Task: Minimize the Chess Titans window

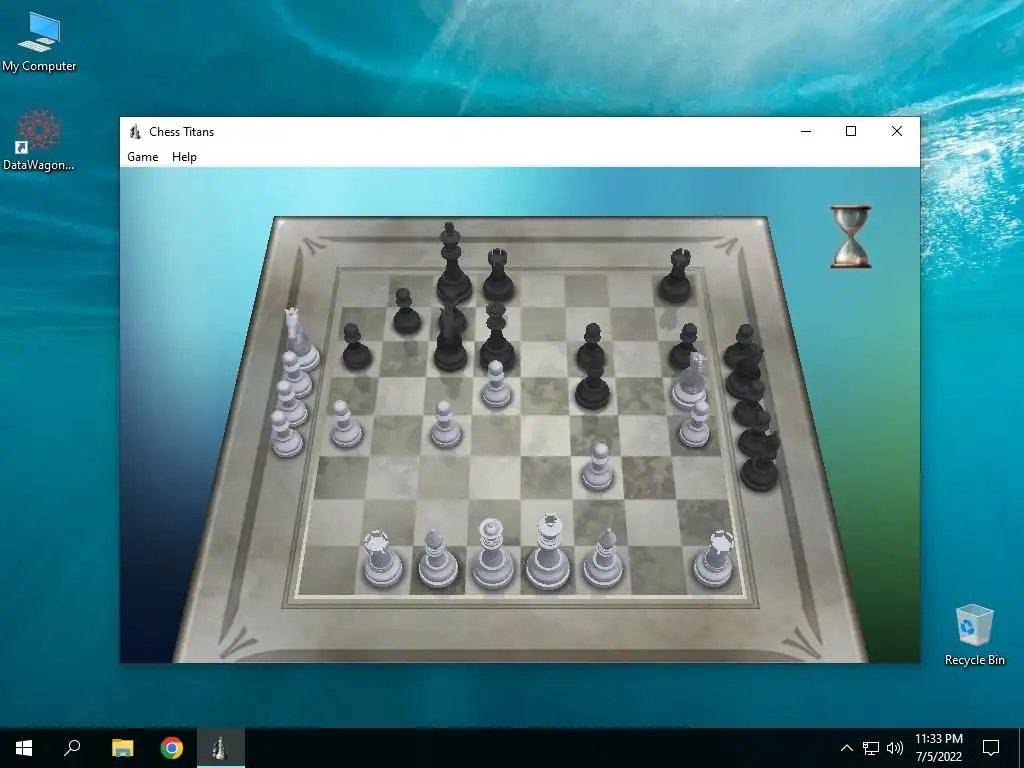Action: pyautogui.click(x=806, y=131)
